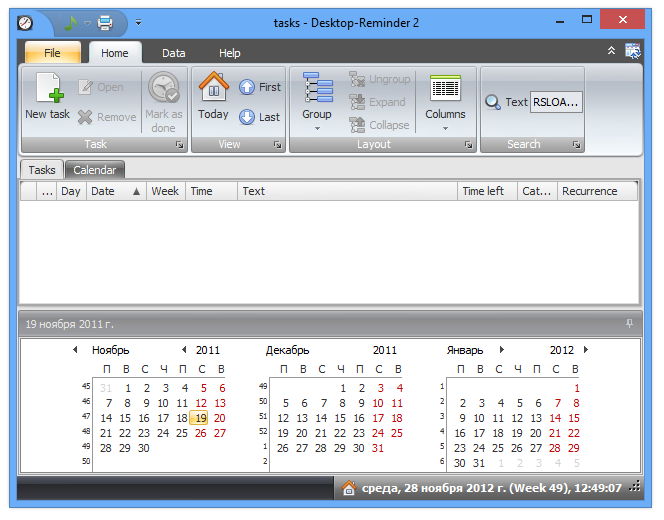Viewport: 664px width, 520px height.
Task: Select the Calendar tab
Action: [x=95, y=170]
